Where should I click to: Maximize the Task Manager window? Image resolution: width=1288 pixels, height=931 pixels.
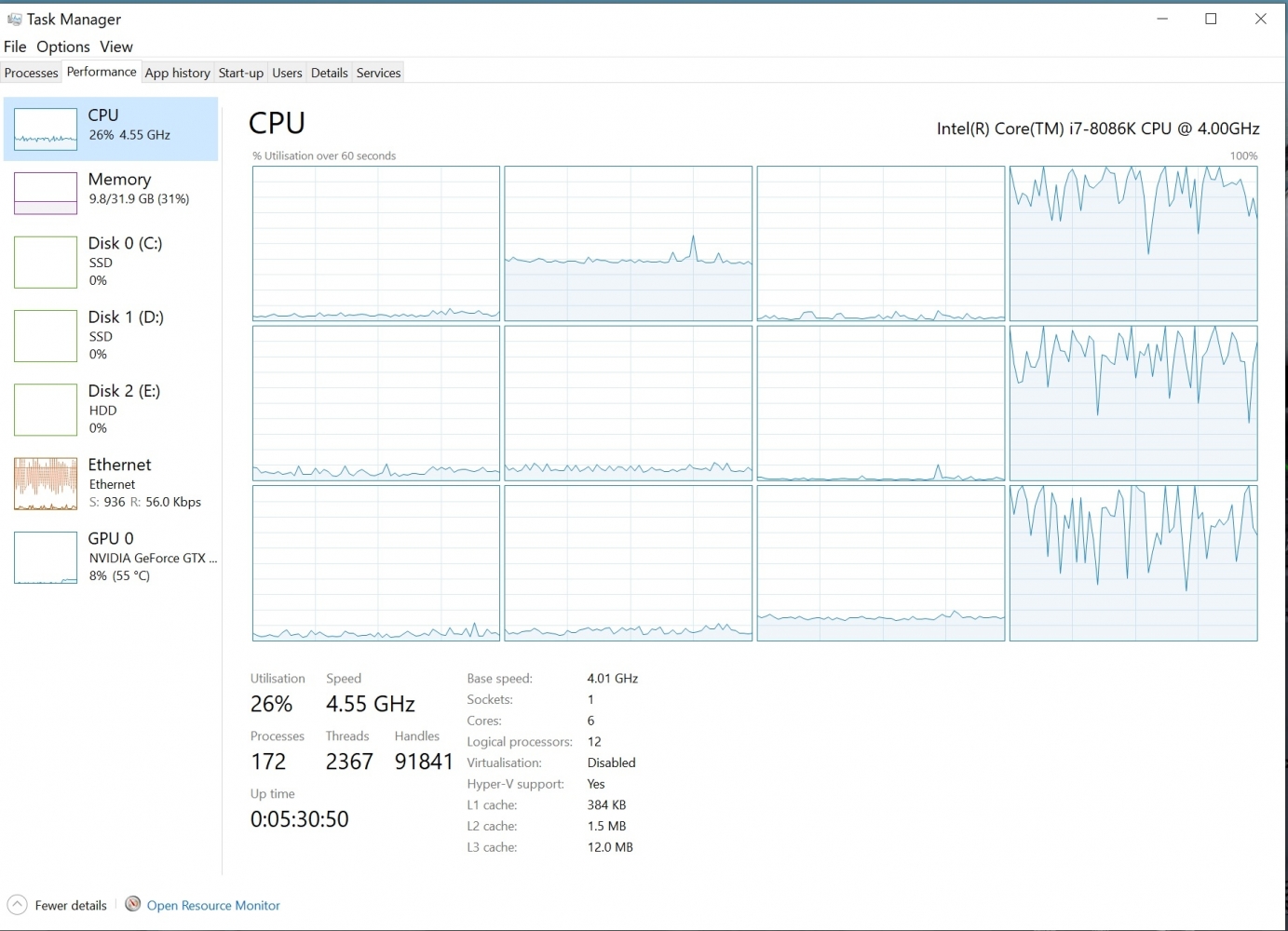[1211, 19]
